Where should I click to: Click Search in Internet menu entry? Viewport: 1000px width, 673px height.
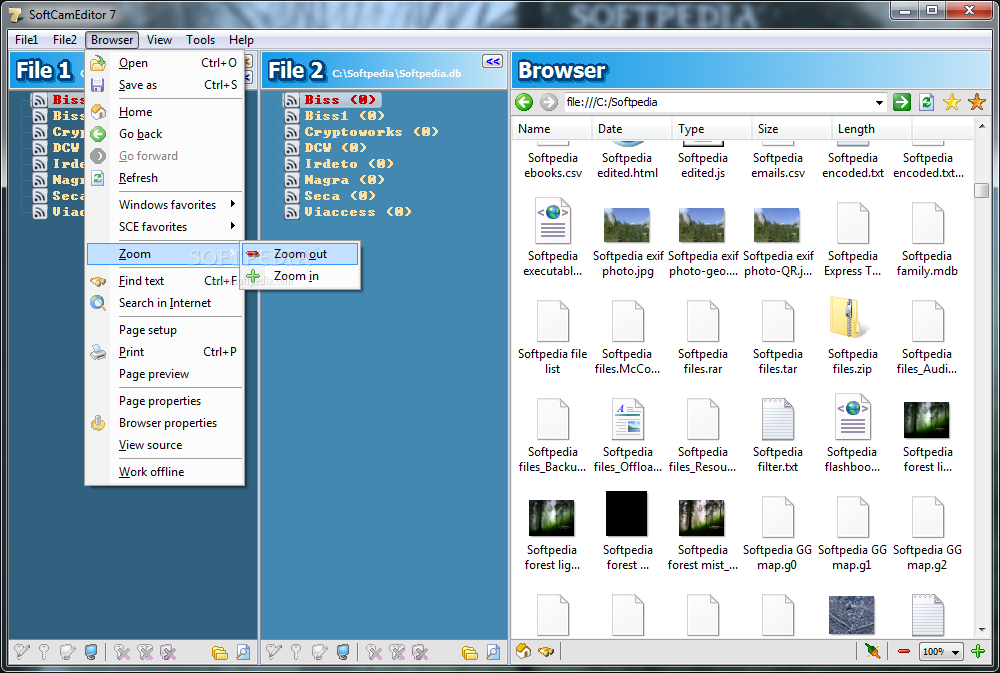(165, 303)
